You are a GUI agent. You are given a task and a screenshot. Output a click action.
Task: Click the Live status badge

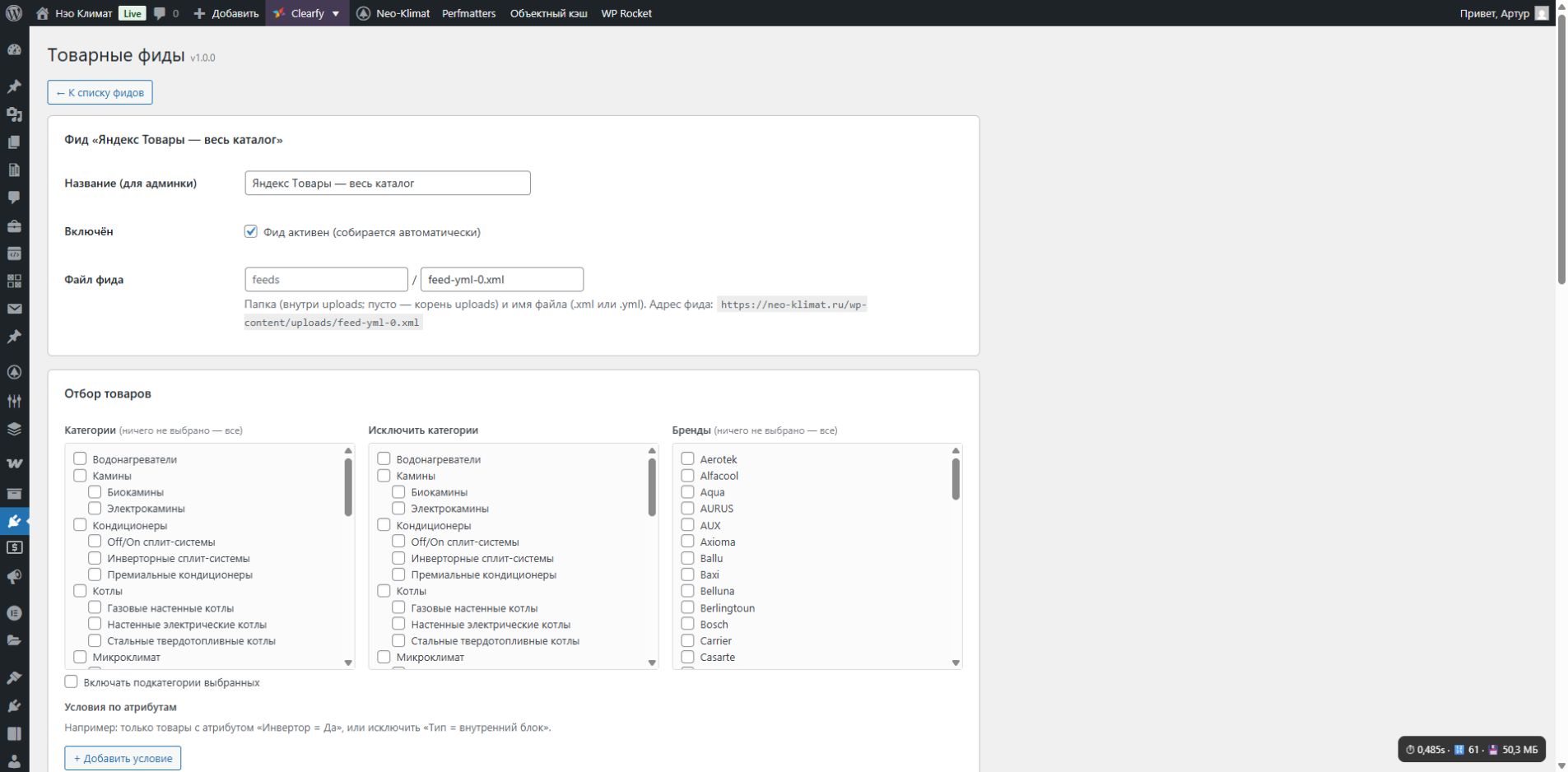point(132,13)
